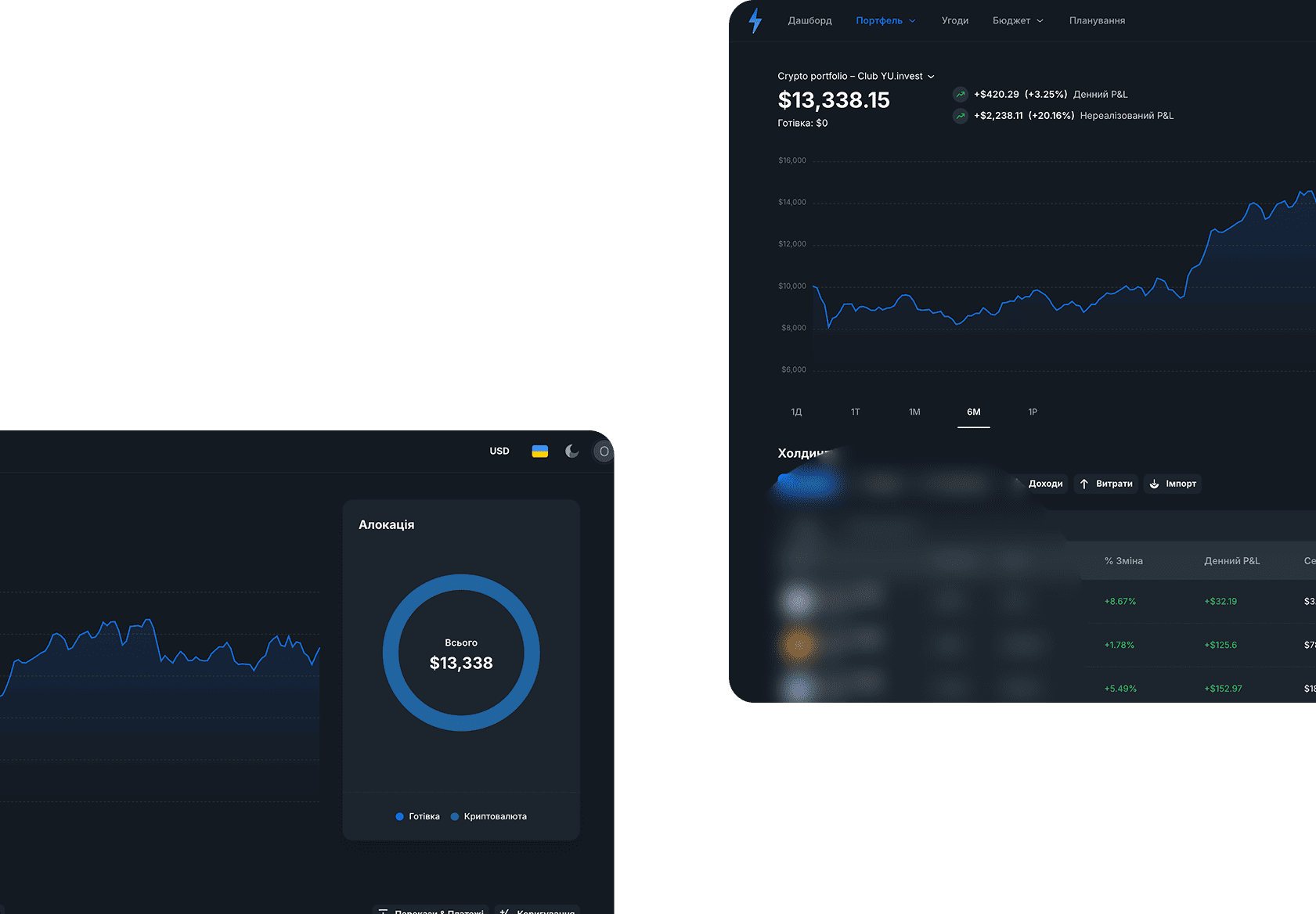Click the Доходи button
This screenshot has width=1316, height=914.
[x=1044, y=484]
